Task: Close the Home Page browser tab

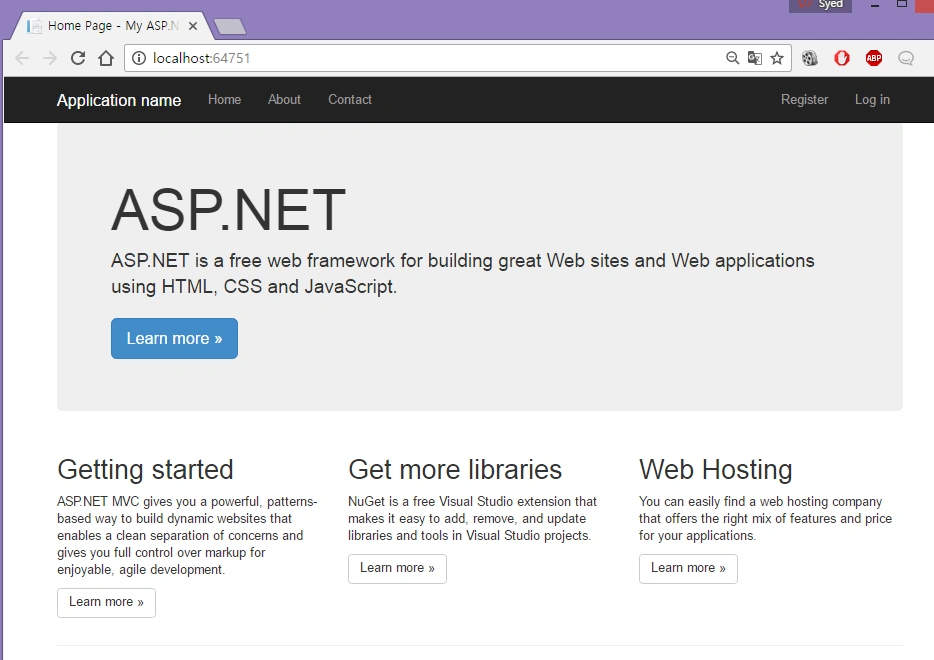Action: (x=192, y=26)
